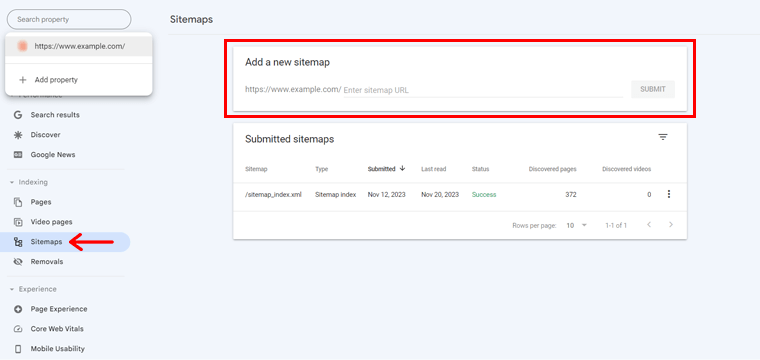
Task: Select the https://www.example.com/ property
Action: click(x=79, y=47)
